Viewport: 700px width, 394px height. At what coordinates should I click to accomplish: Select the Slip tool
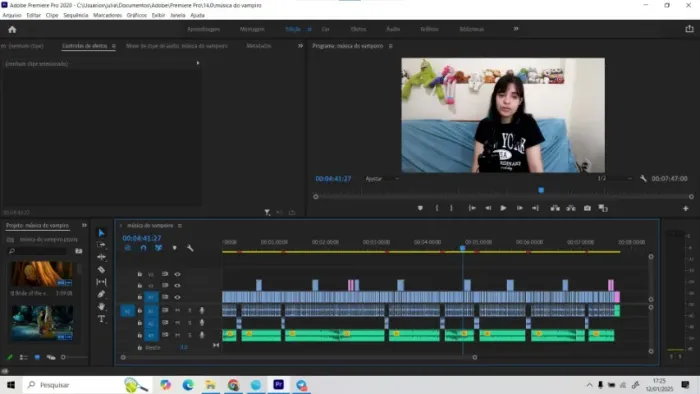[x=101, y=282]
